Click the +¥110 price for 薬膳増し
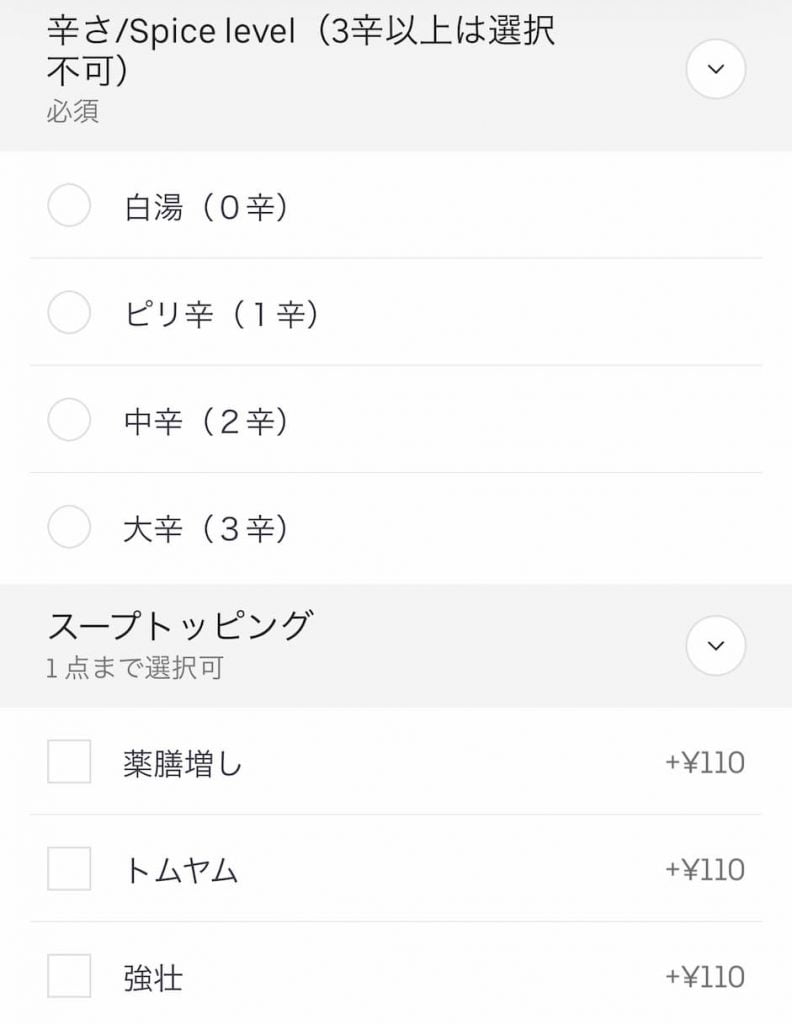Image resolution: width=792 pixels, height=1024 pixels. click(x=705, y=763)
